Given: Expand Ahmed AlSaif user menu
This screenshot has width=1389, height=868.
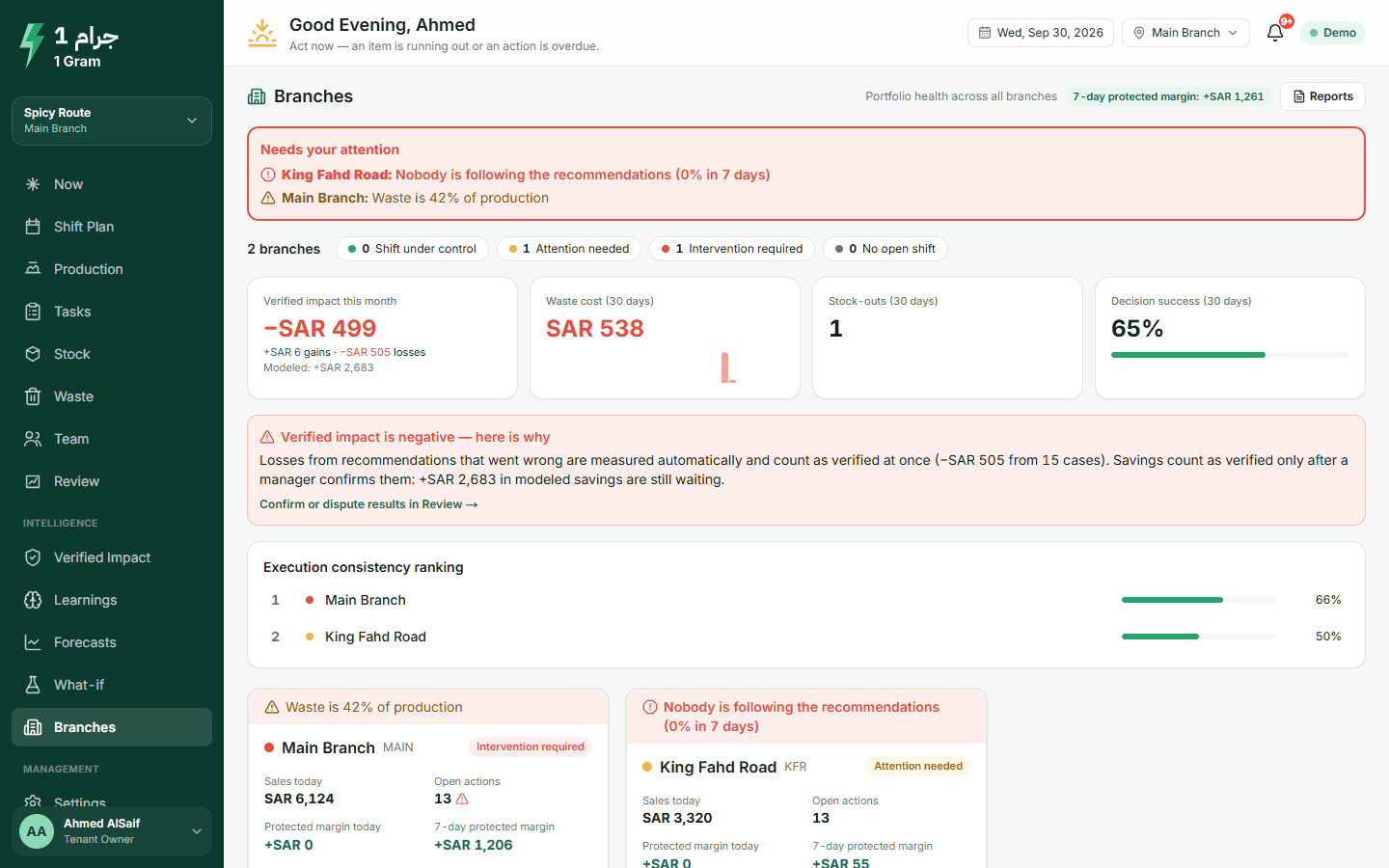Looking at the screenshot, I should 112,831.
